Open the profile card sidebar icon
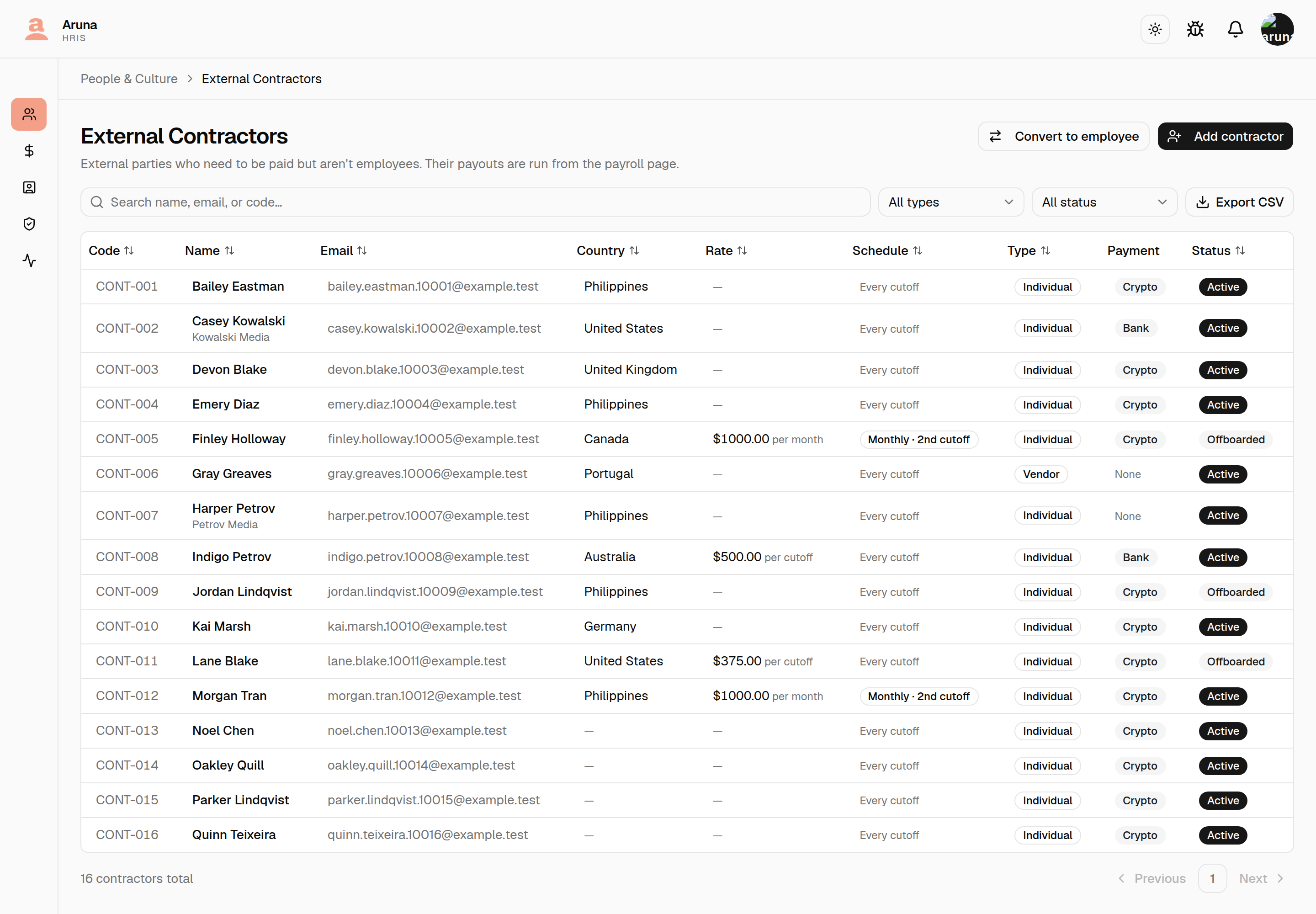Screen dimensions: 1316x914 [x=29, y=187]
